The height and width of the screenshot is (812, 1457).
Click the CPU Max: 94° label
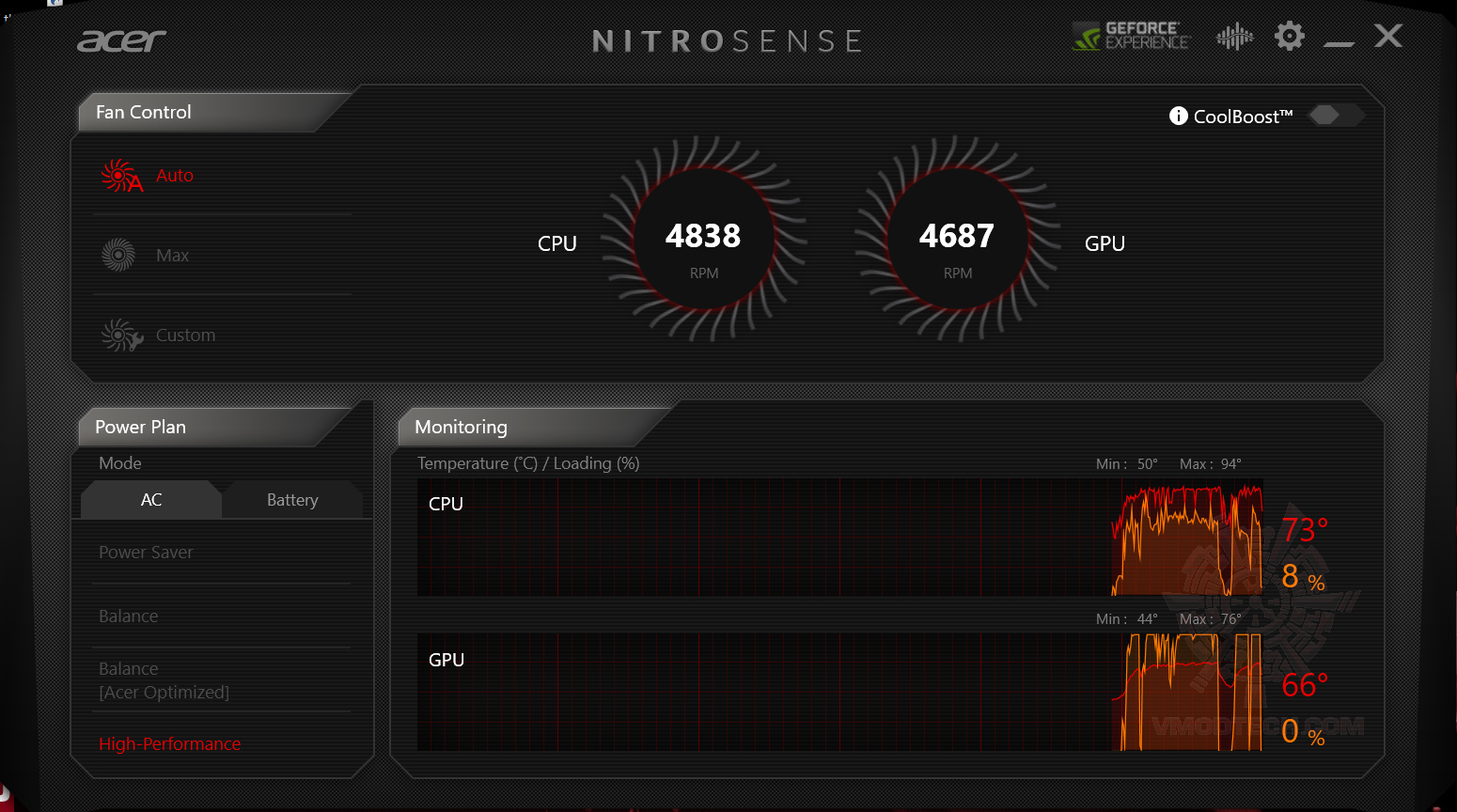tap(1211, 464)
